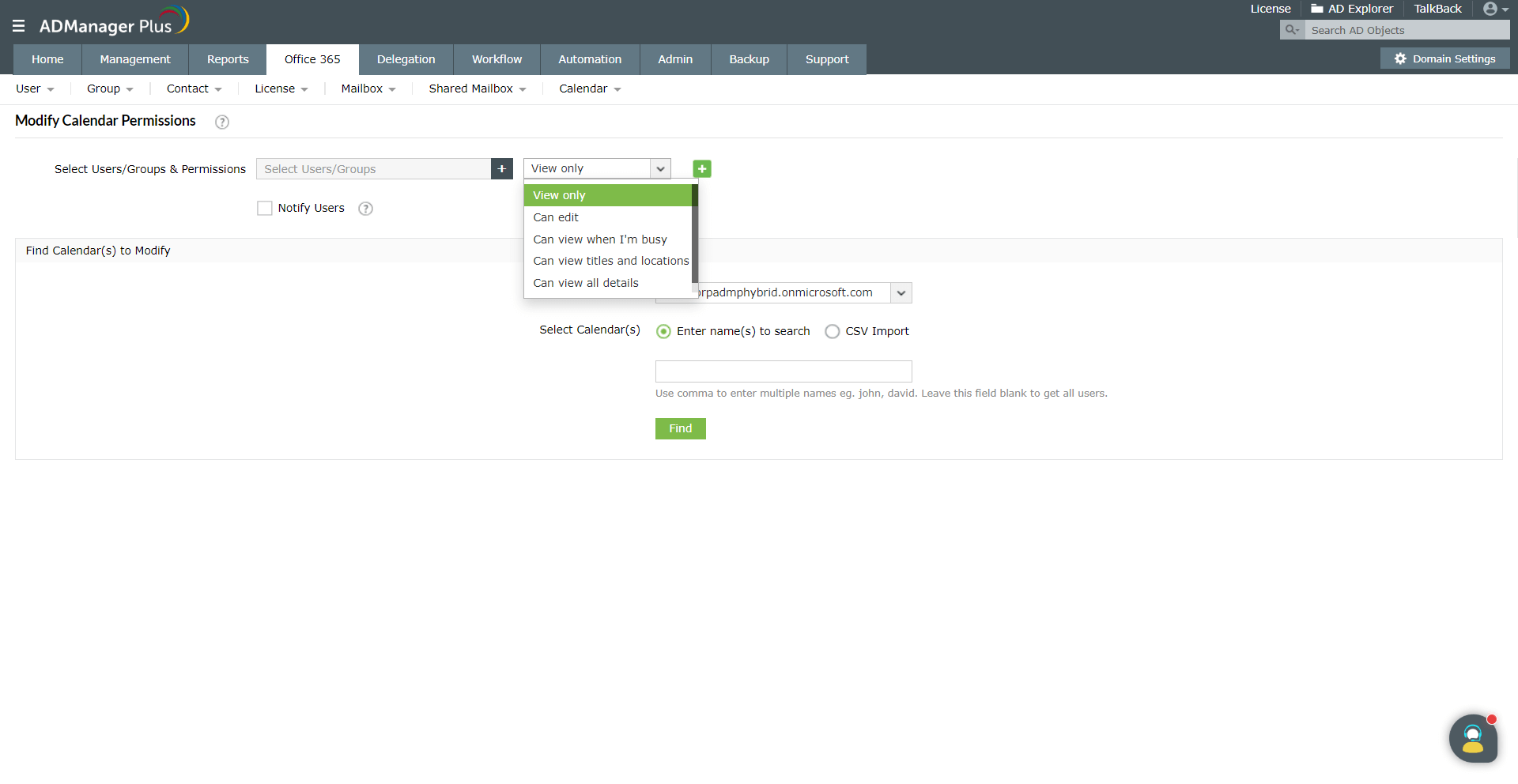1518x784 pixels.
Task: Enable the Notify Users checkbox
Action: pos(265,209)
